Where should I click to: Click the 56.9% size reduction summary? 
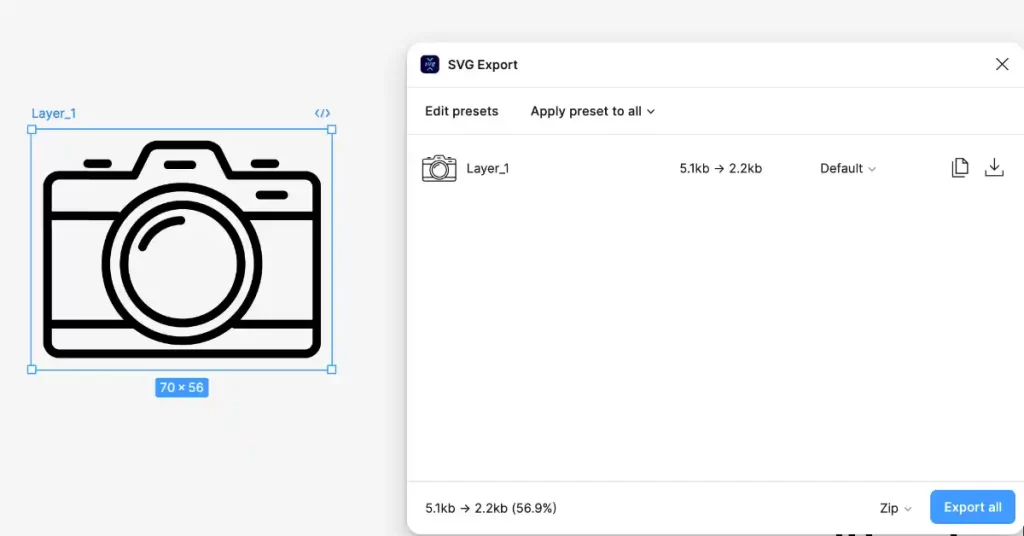(x=491, y=508)
